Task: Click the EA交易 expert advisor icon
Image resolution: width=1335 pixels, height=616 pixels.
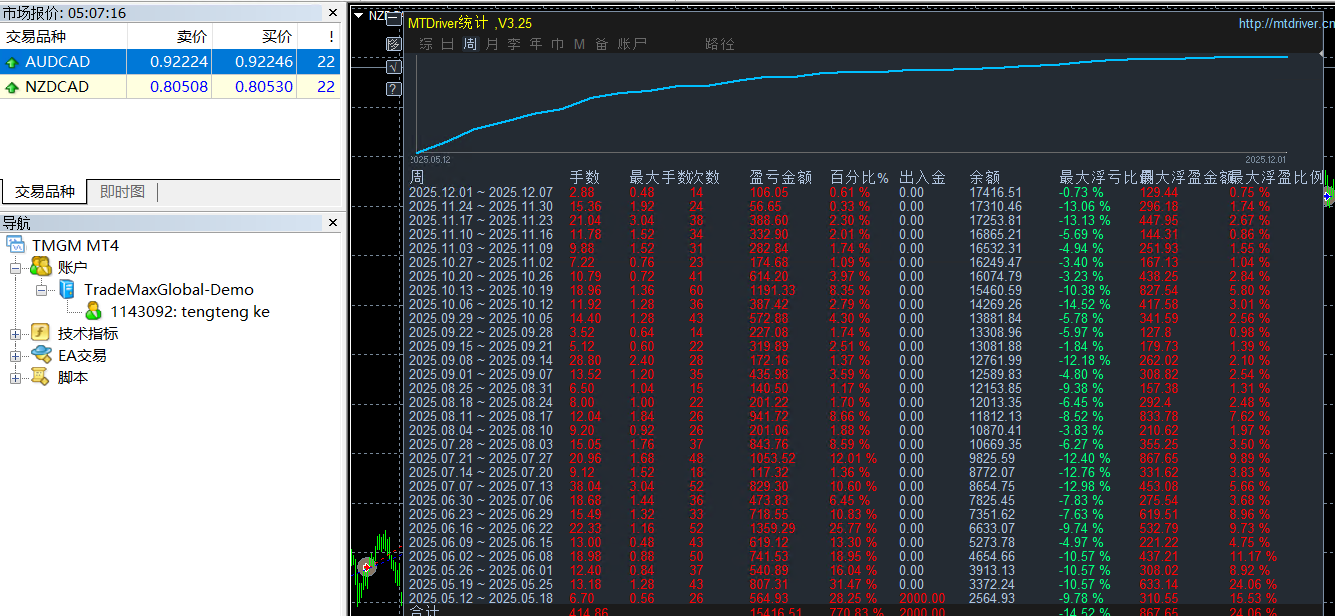Action: tap(41, 355)
